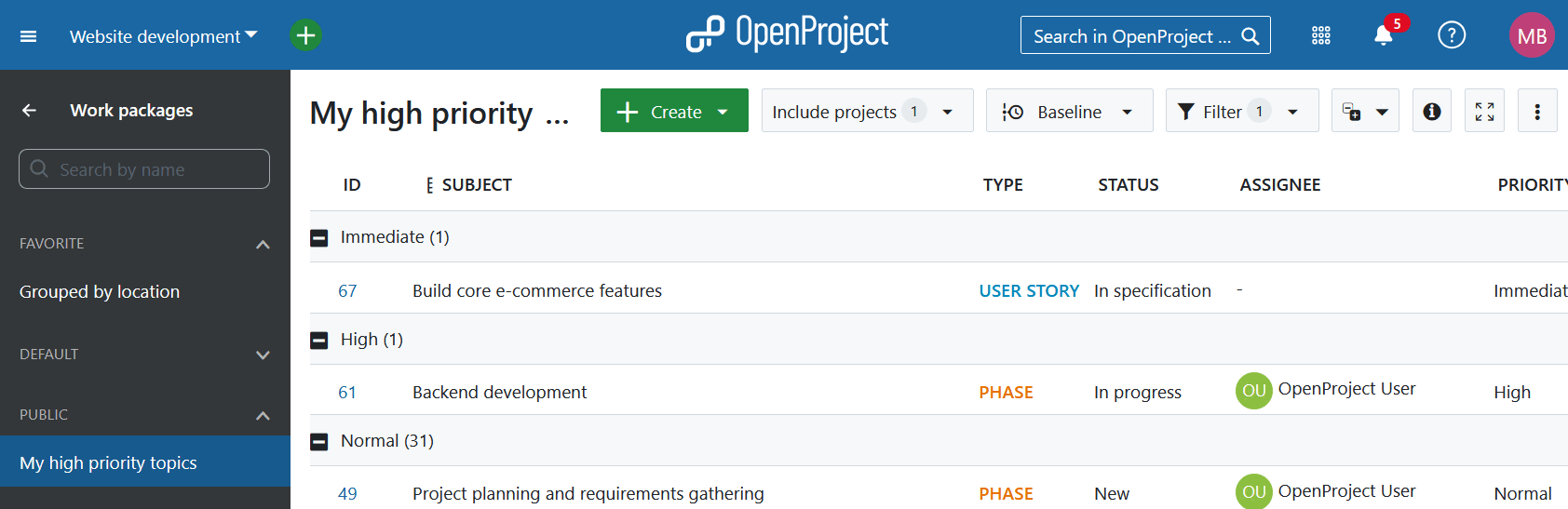Collapse the Immediate (1) group

(x=319, y=238)
